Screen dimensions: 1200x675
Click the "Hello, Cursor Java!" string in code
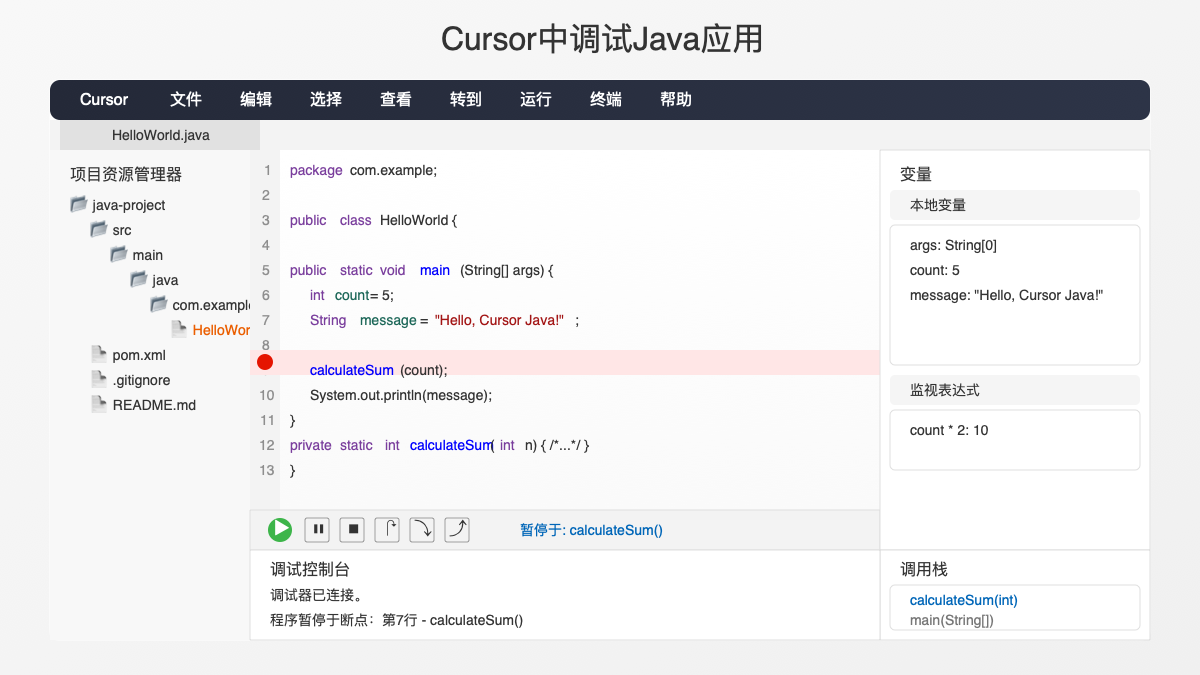point(499,320)
